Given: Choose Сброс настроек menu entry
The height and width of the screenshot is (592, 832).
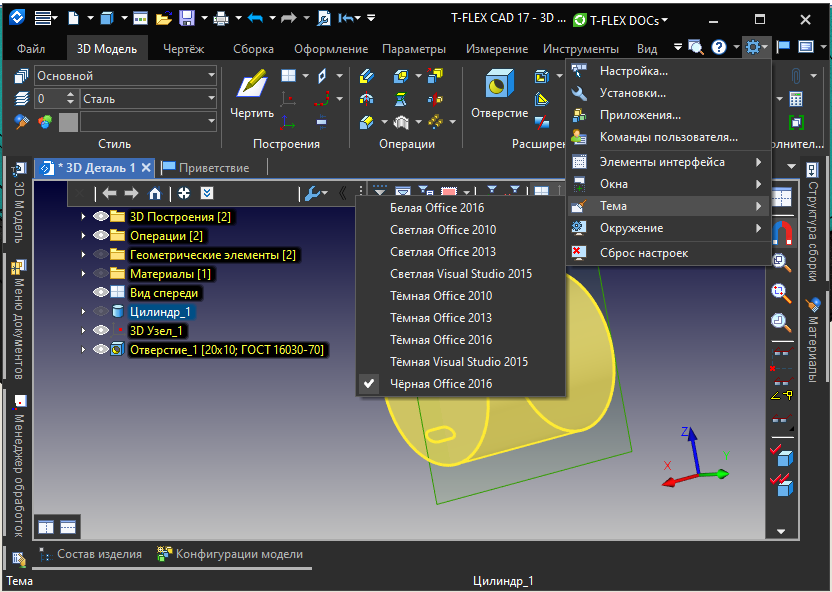Looking at the screenshot, I should (669, 253).
